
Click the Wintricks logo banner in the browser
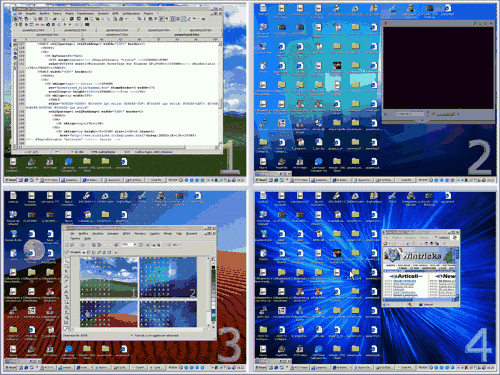(x=421, y=256)
